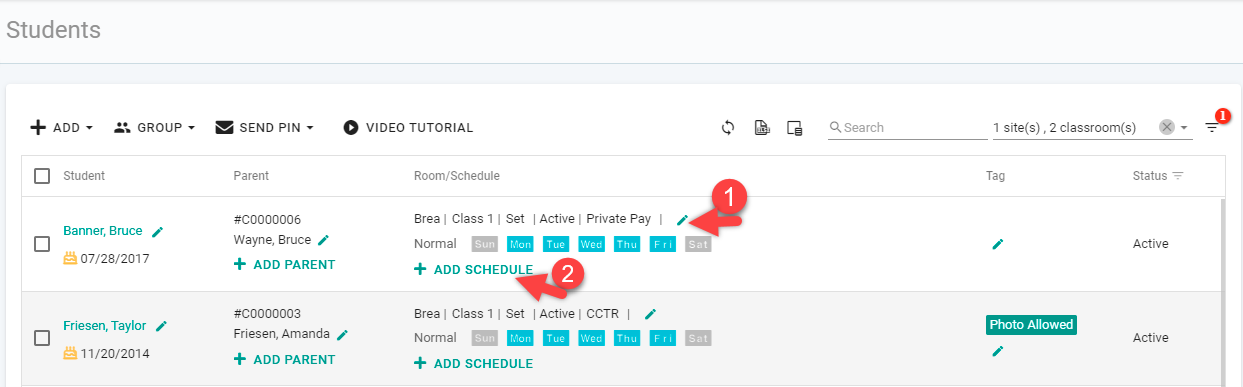Edit parent Wayne, Bruce pencil icon
The height and width of the screenshot is (387, 1243).
tap(323, 240)
